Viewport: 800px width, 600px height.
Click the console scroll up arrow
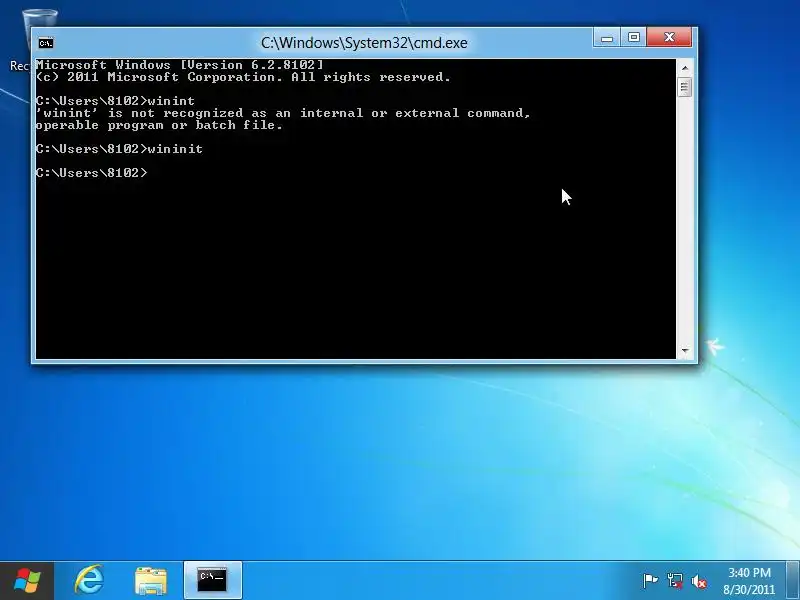click(x=685, y=68)
